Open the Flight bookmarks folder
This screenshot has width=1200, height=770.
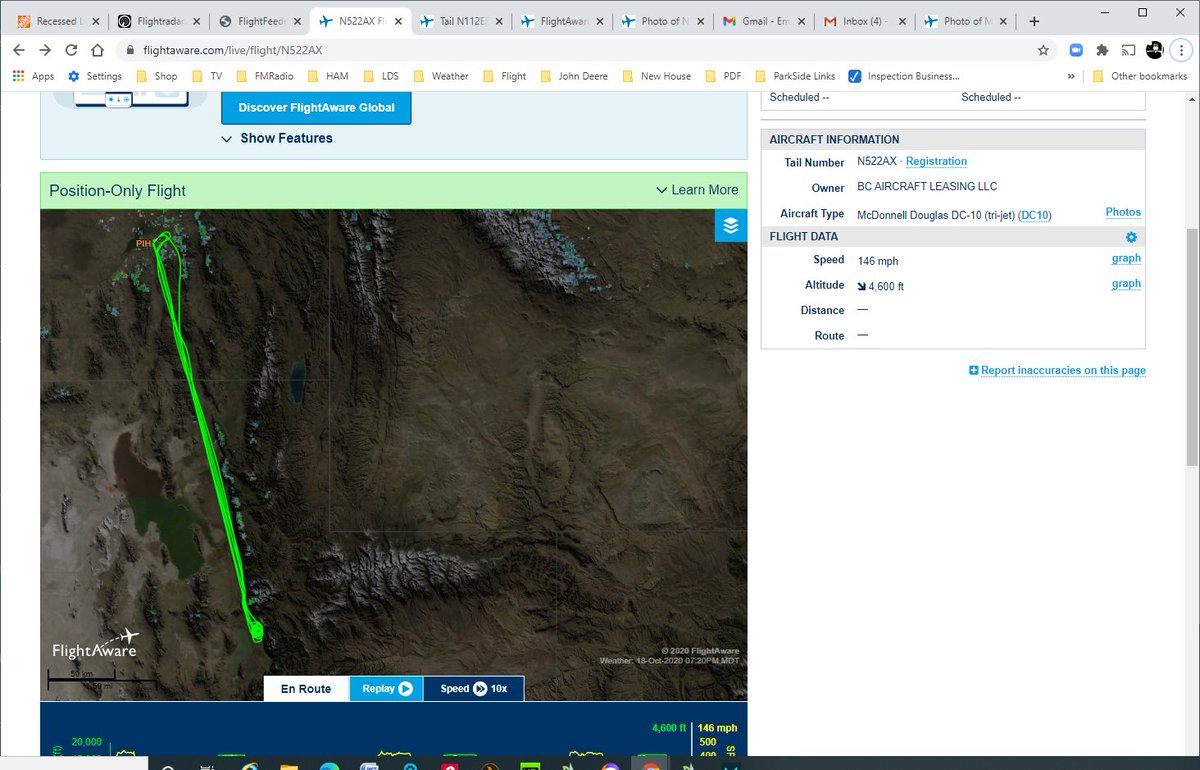coord(504,76)
